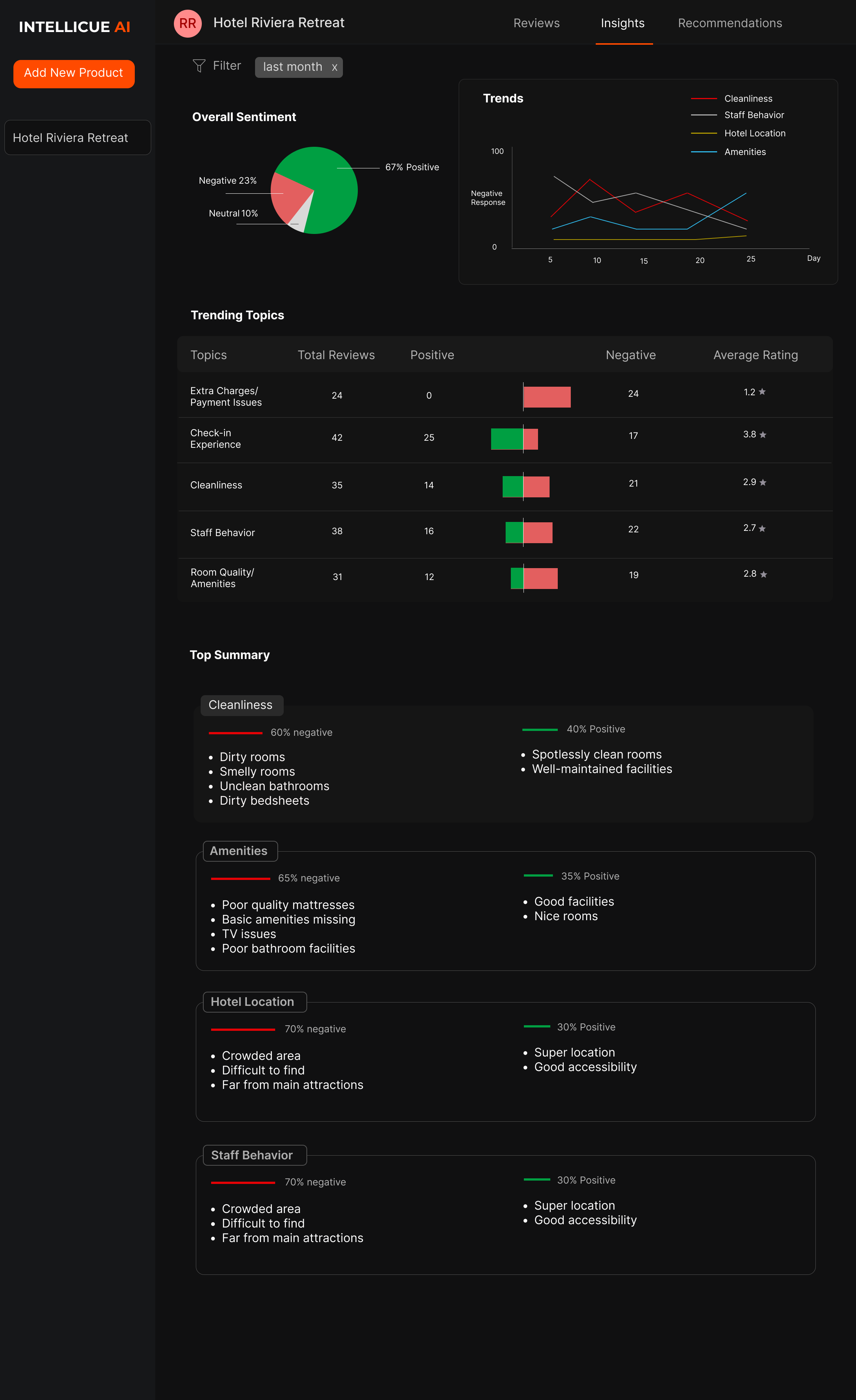This screenshot has width=856, height=1400.
Task: Click the Cleanliness red legend line
Action: click(x=704, y=98)
